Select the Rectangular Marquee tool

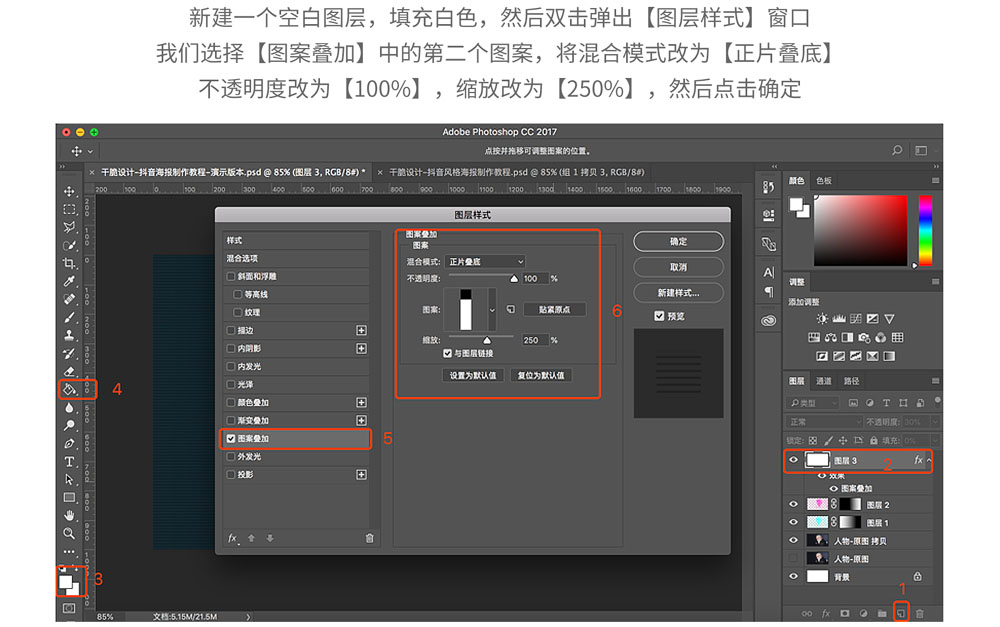69,209
